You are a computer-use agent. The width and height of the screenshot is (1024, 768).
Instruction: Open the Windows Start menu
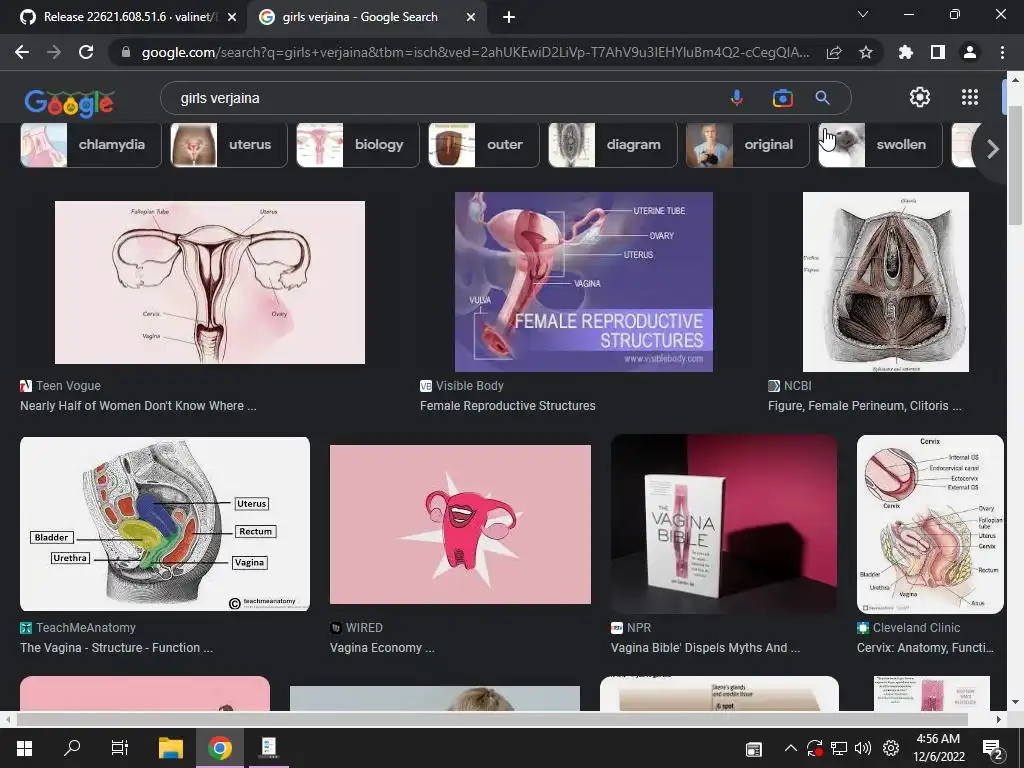tap(24, 748)
